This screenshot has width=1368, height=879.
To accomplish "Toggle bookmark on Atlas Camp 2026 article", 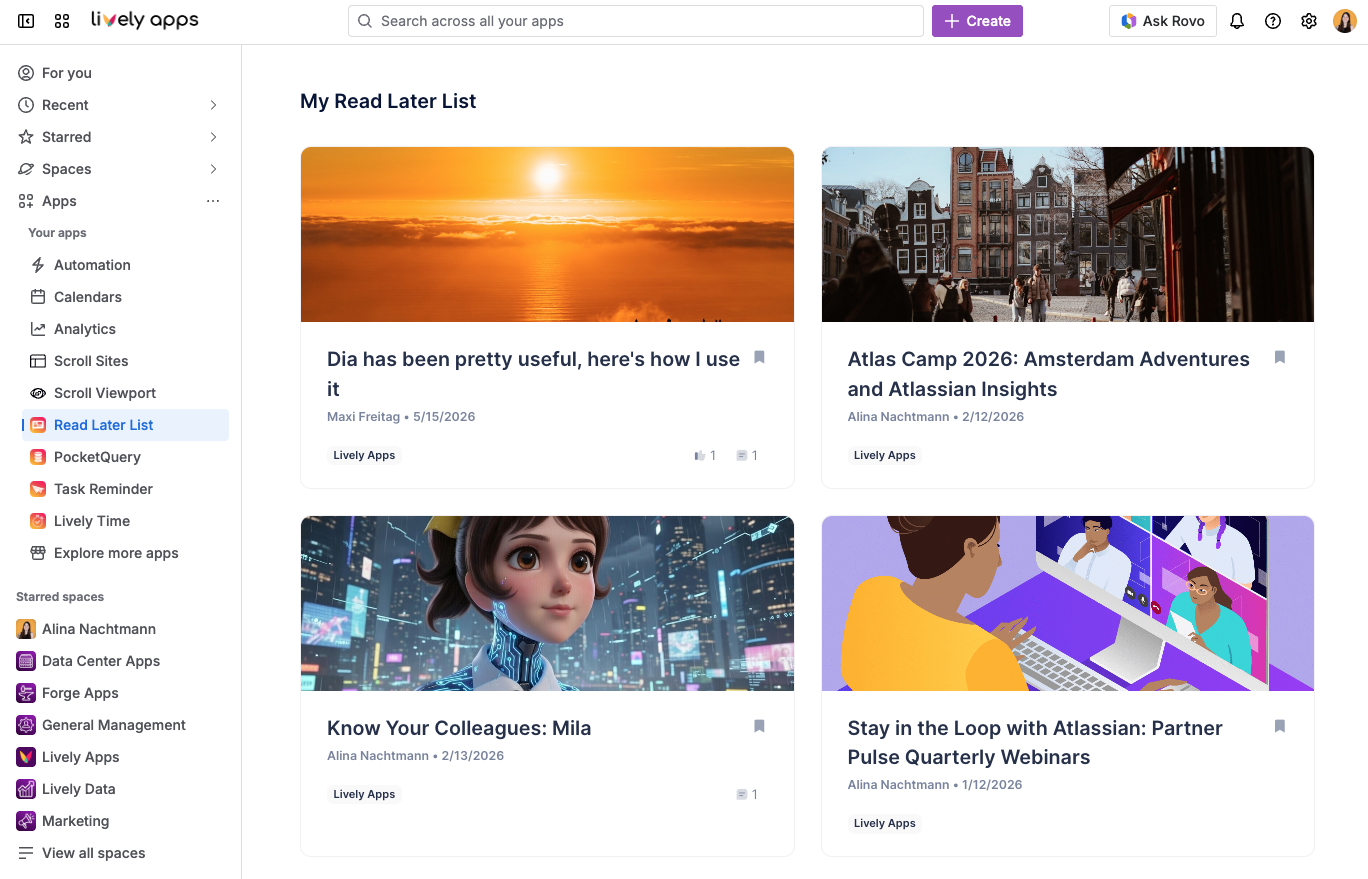I will 1279,357.
